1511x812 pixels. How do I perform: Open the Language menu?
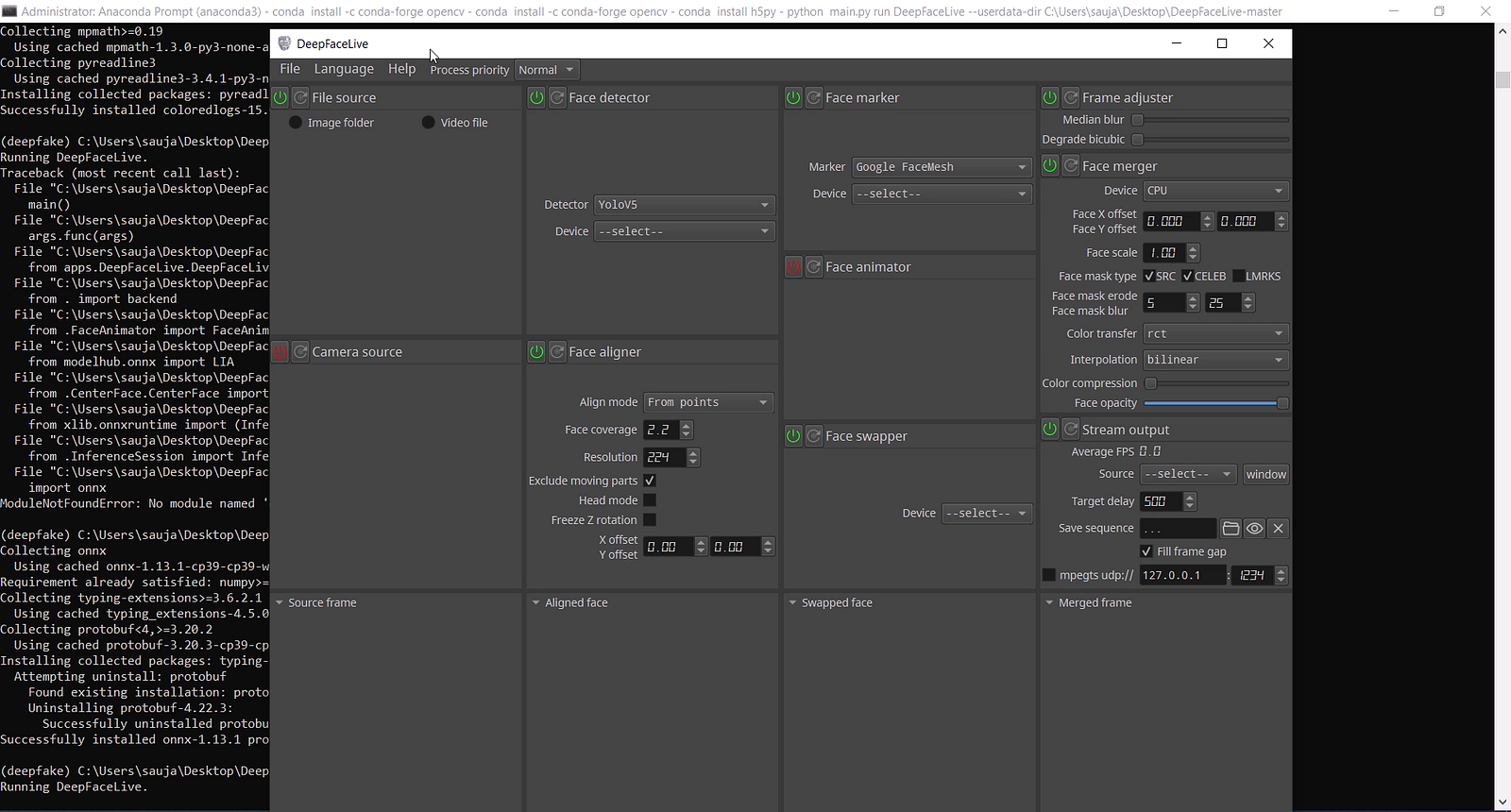tap(344, 69)
